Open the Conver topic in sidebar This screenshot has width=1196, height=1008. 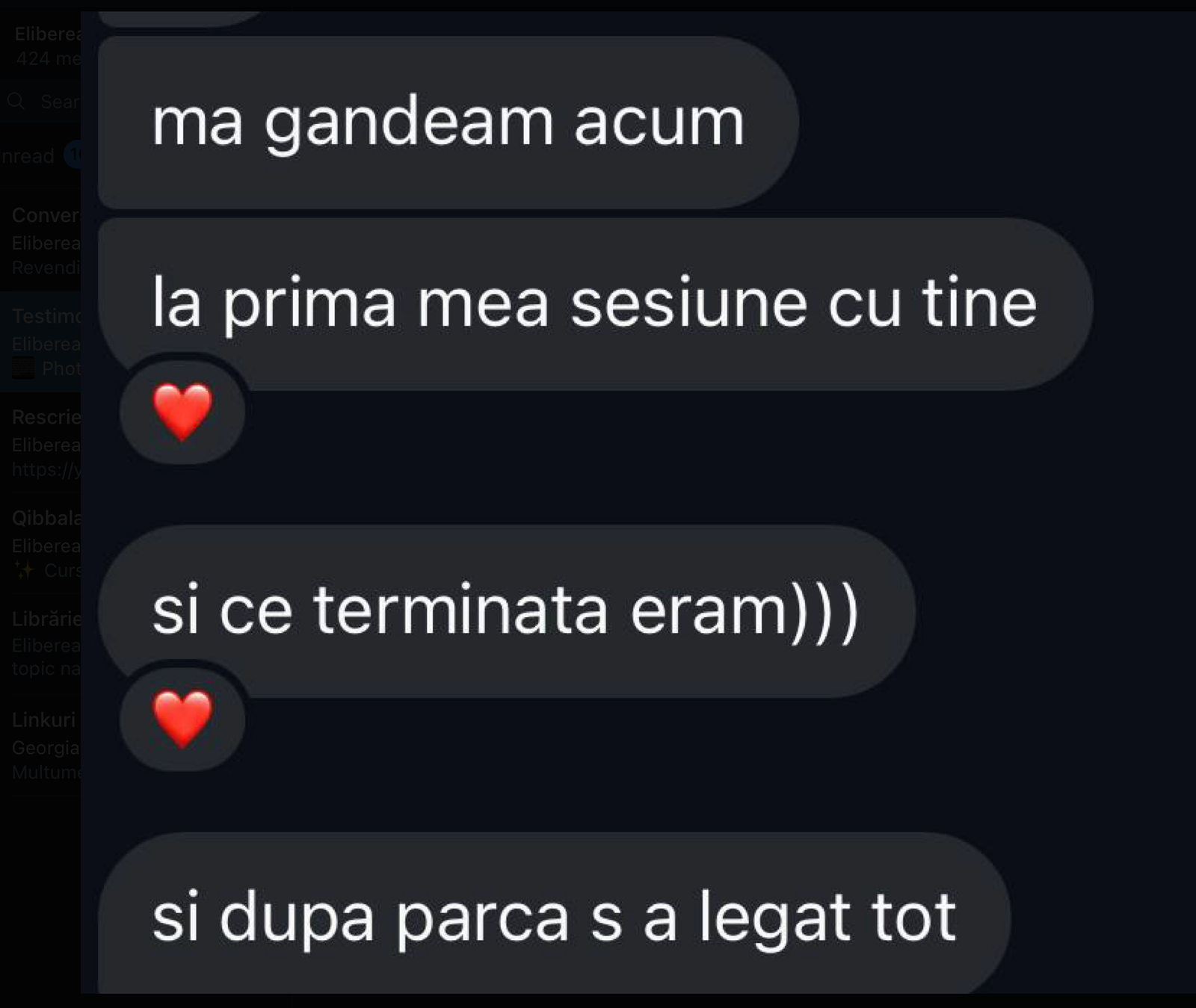click(x=40, y=241)
